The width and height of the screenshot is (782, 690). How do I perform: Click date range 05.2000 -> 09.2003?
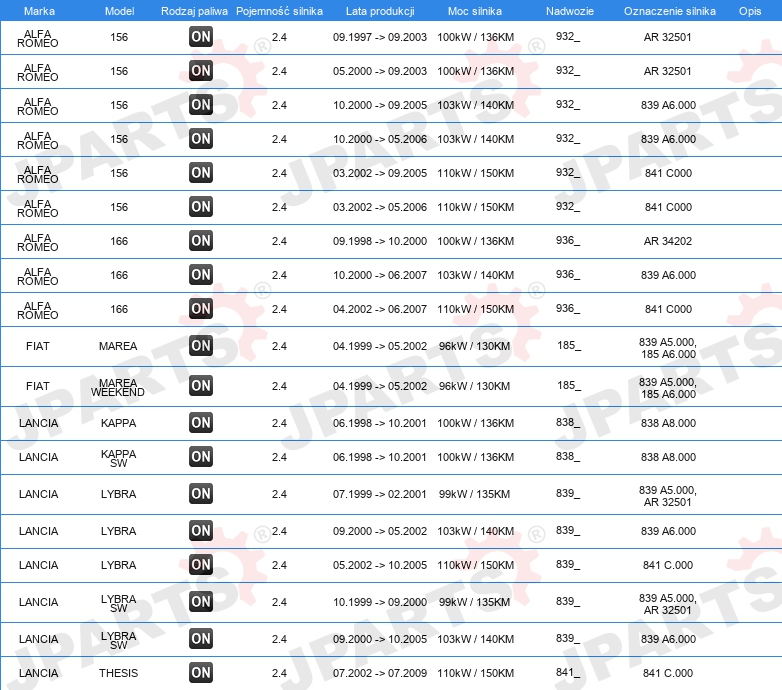(x=380, y=71)
